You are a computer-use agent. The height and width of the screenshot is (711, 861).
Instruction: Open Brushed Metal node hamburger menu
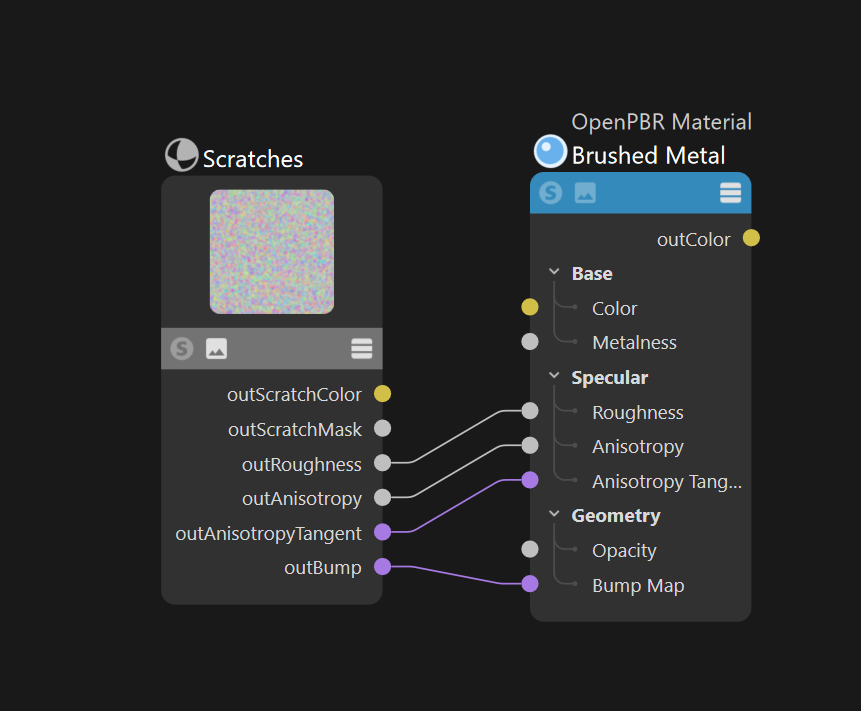point(730,193)
